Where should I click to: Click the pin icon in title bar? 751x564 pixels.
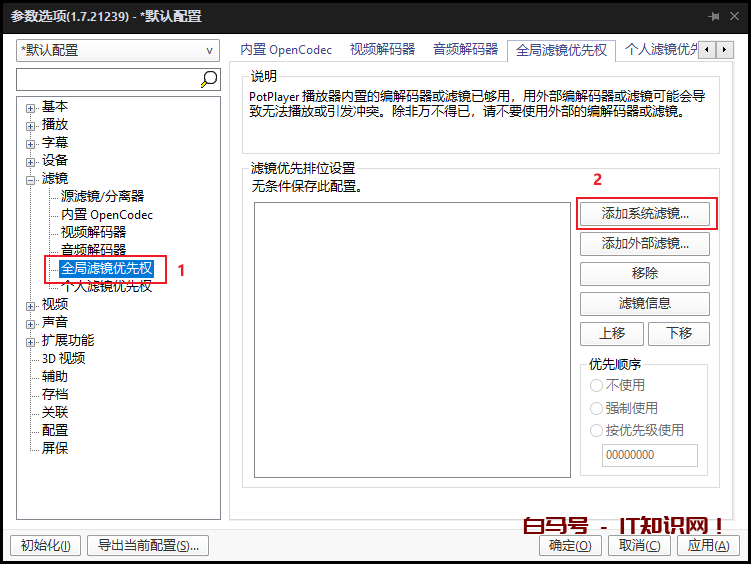(714, 17)
